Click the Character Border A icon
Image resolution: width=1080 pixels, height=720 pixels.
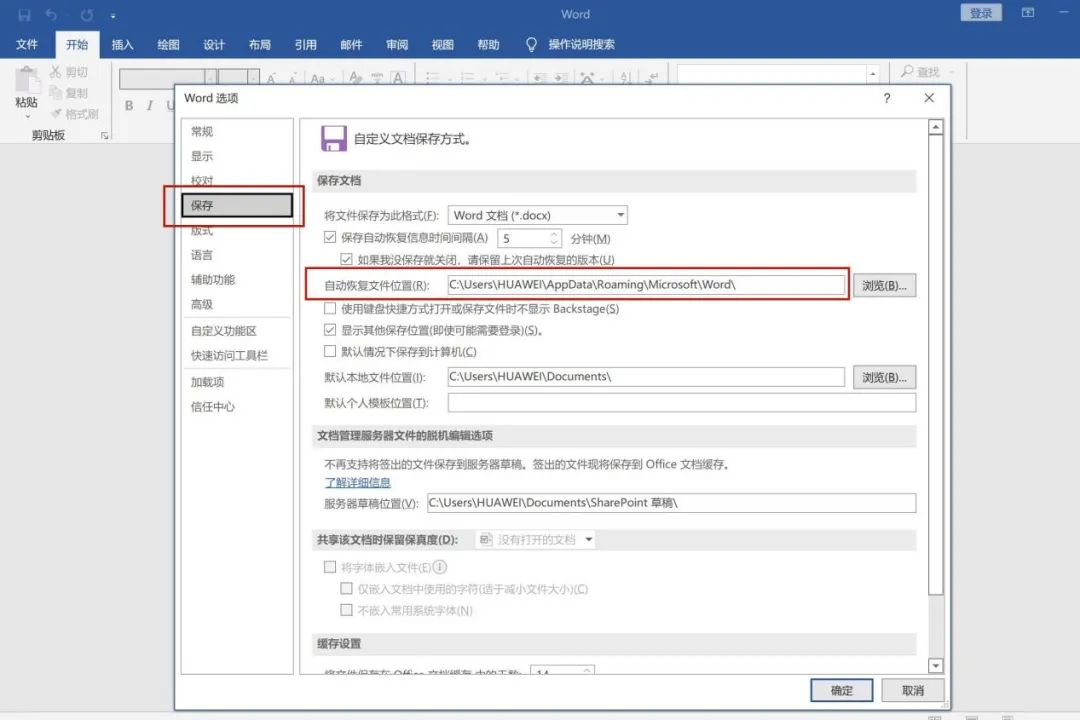pos(398,78)
